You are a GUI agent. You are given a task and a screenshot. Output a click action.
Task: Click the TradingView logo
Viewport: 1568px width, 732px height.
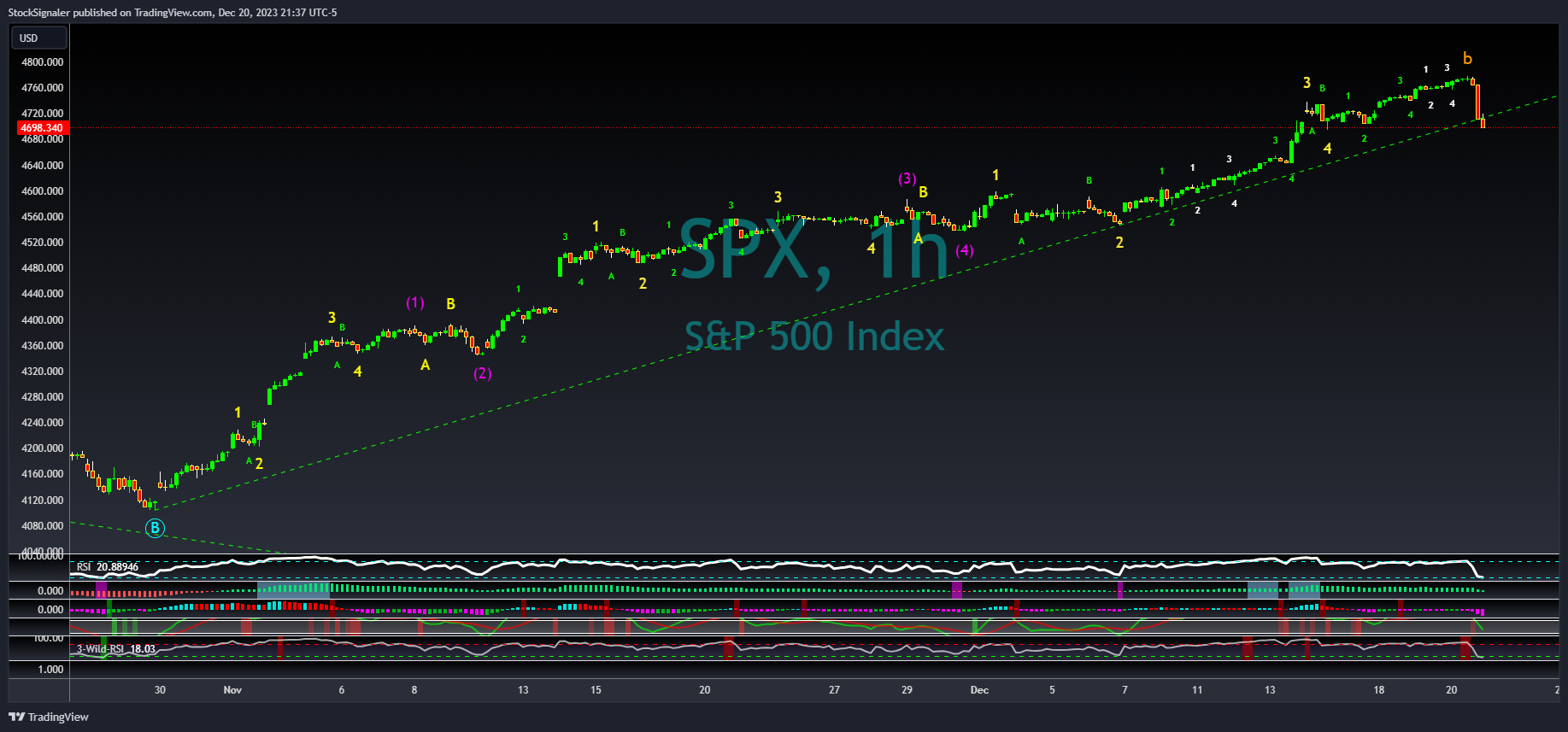[x=49, y=717]
